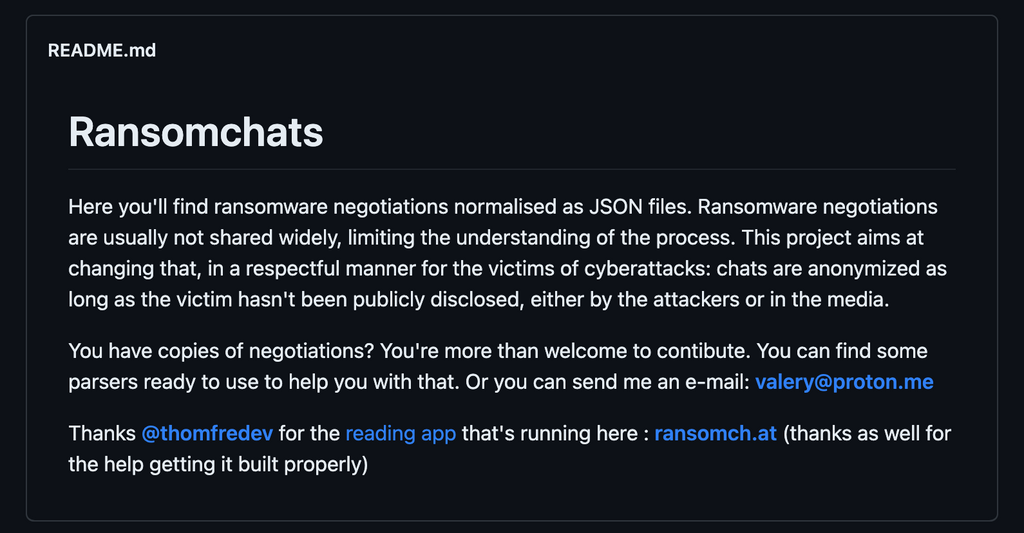Open the reading app link
This screenshot has width=1024, height=533.
click(x=400, y=433)
